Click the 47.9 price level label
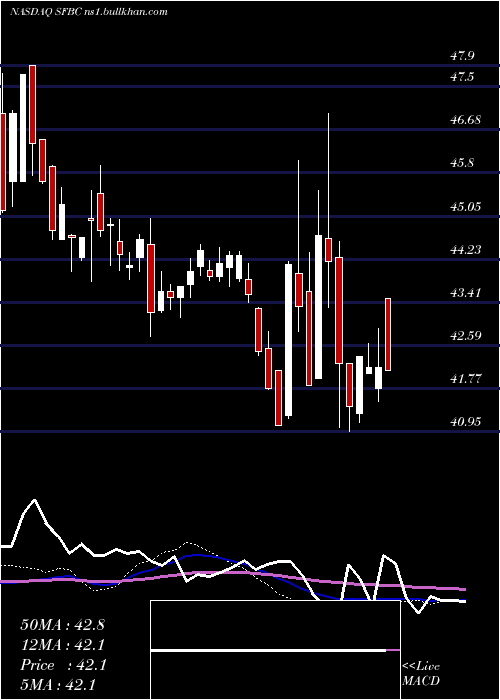500x700 pixels. click(462, 56)
